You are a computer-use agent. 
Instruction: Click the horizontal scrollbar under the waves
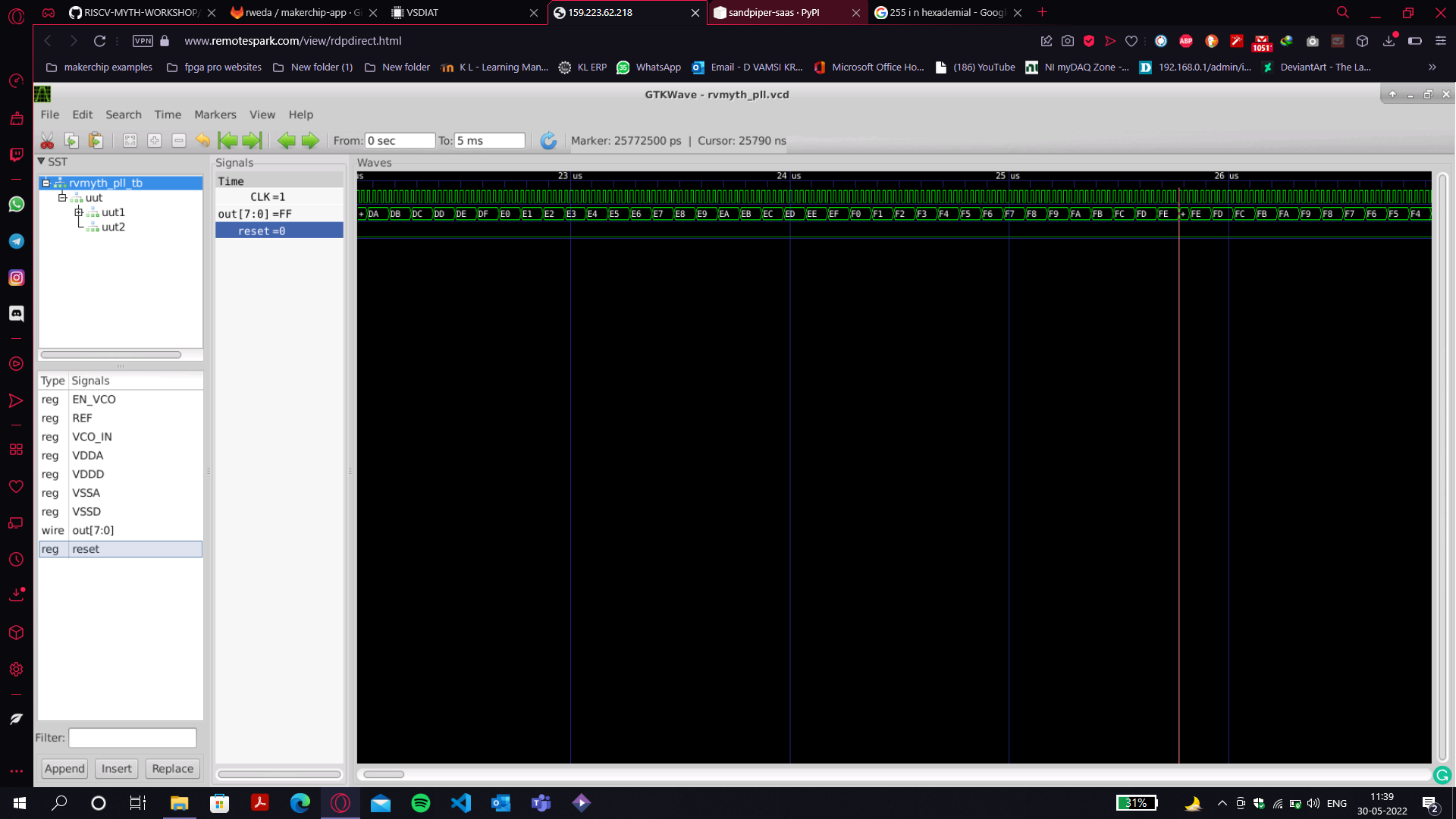(384, 774)
